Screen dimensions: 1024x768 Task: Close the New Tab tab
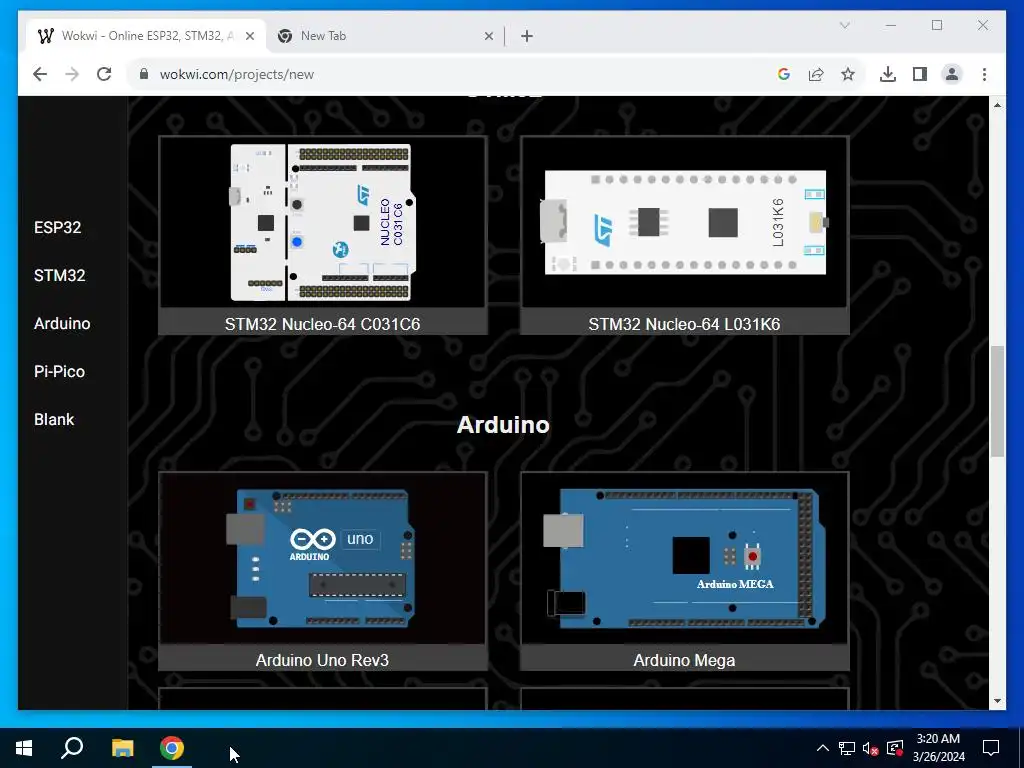point(488,36)
